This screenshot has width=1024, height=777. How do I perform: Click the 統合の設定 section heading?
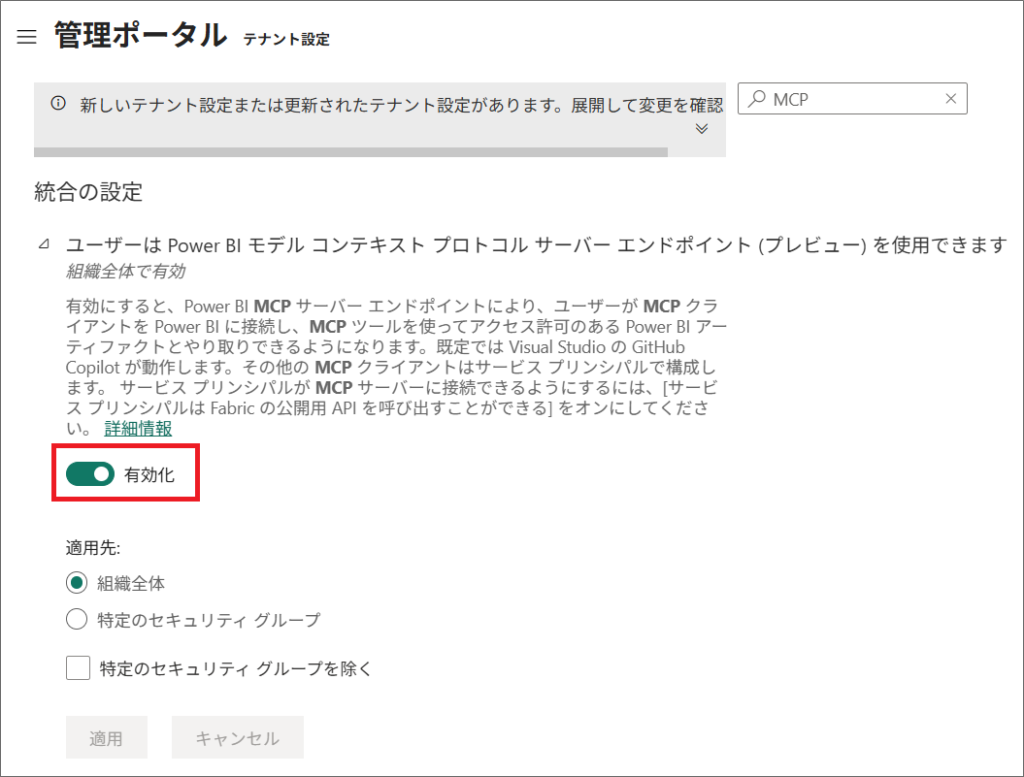pyautogui.click(x=88, y=192)
